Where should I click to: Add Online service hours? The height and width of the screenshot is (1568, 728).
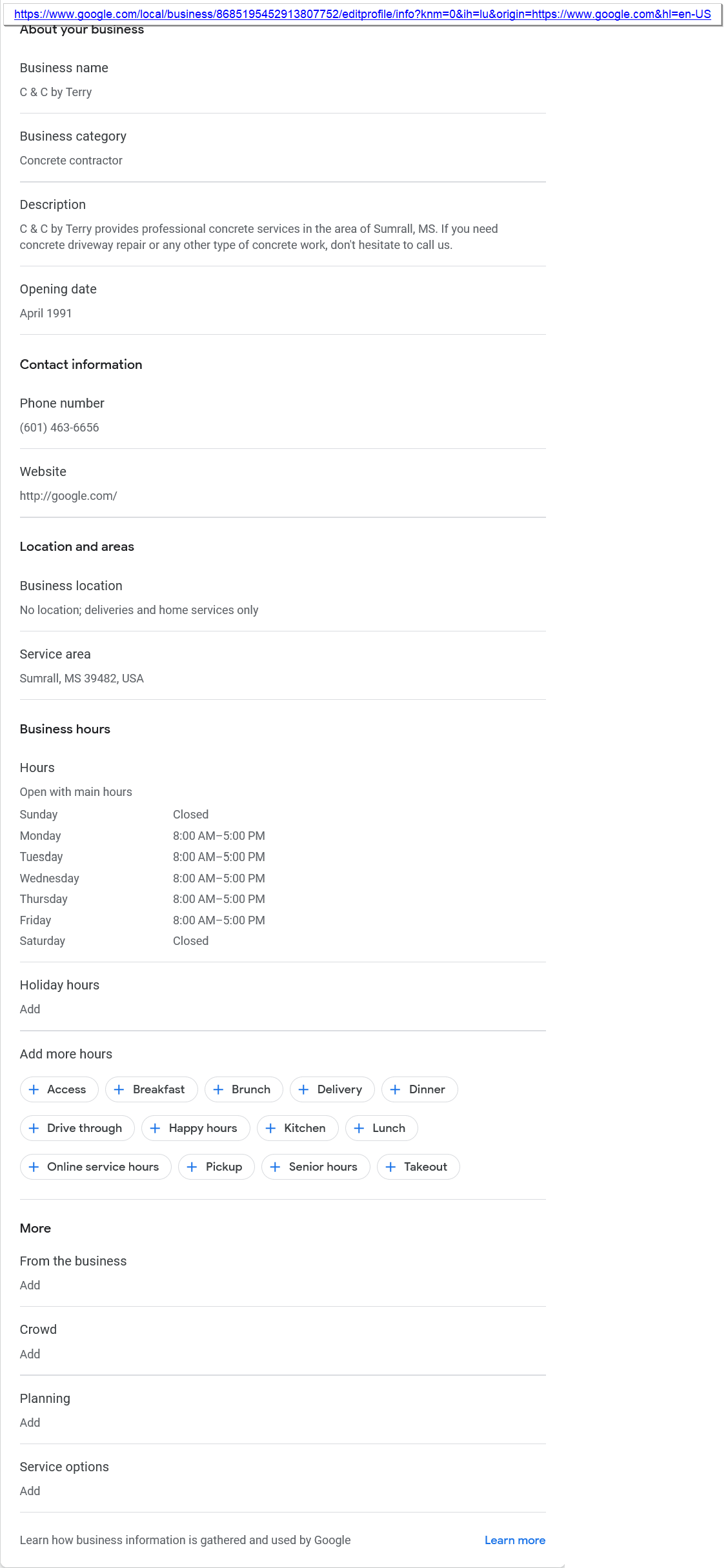pos(96,1167)
